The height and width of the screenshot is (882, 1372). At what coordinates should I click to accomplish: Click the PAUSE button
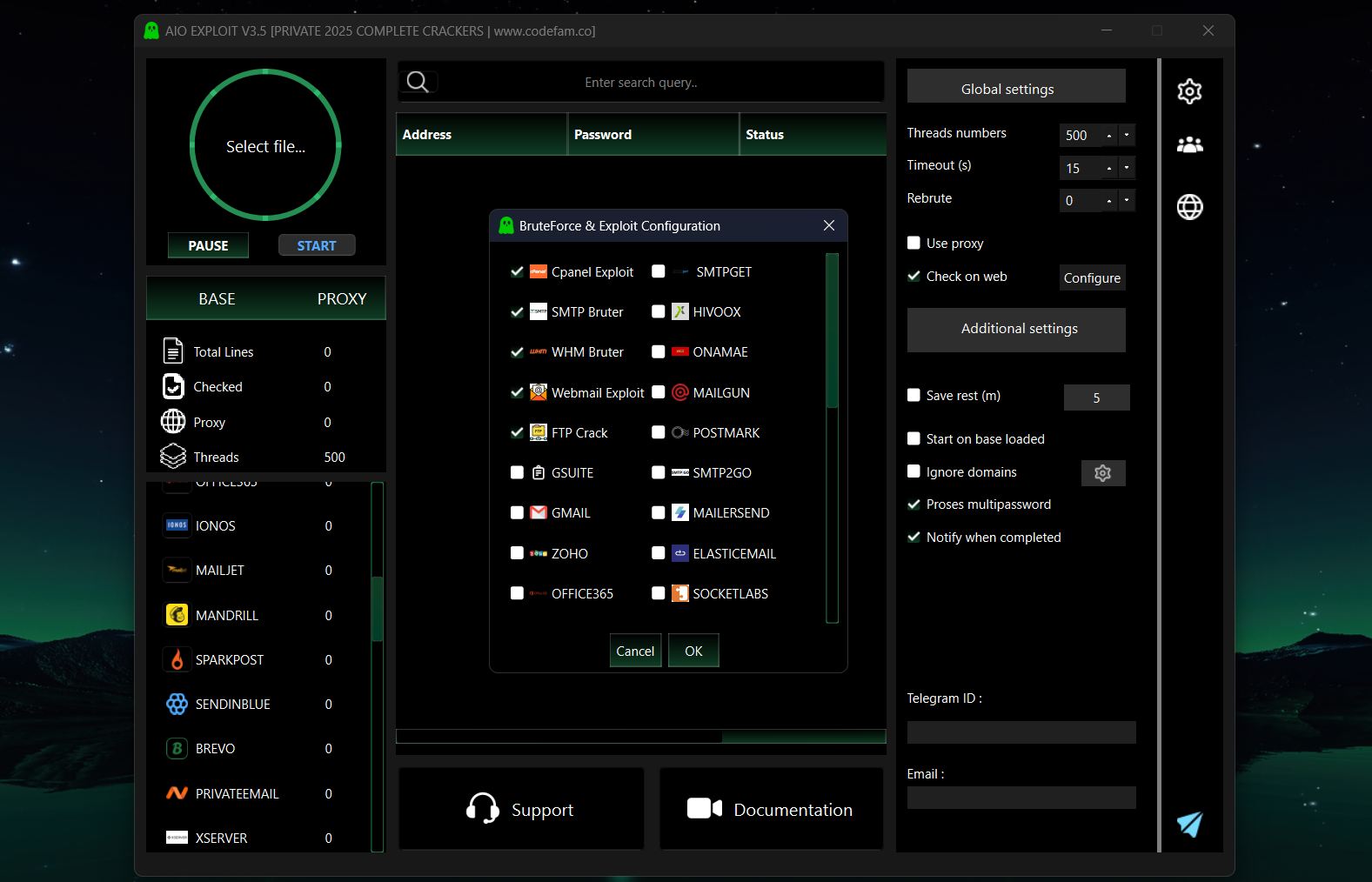coord(208,245)
